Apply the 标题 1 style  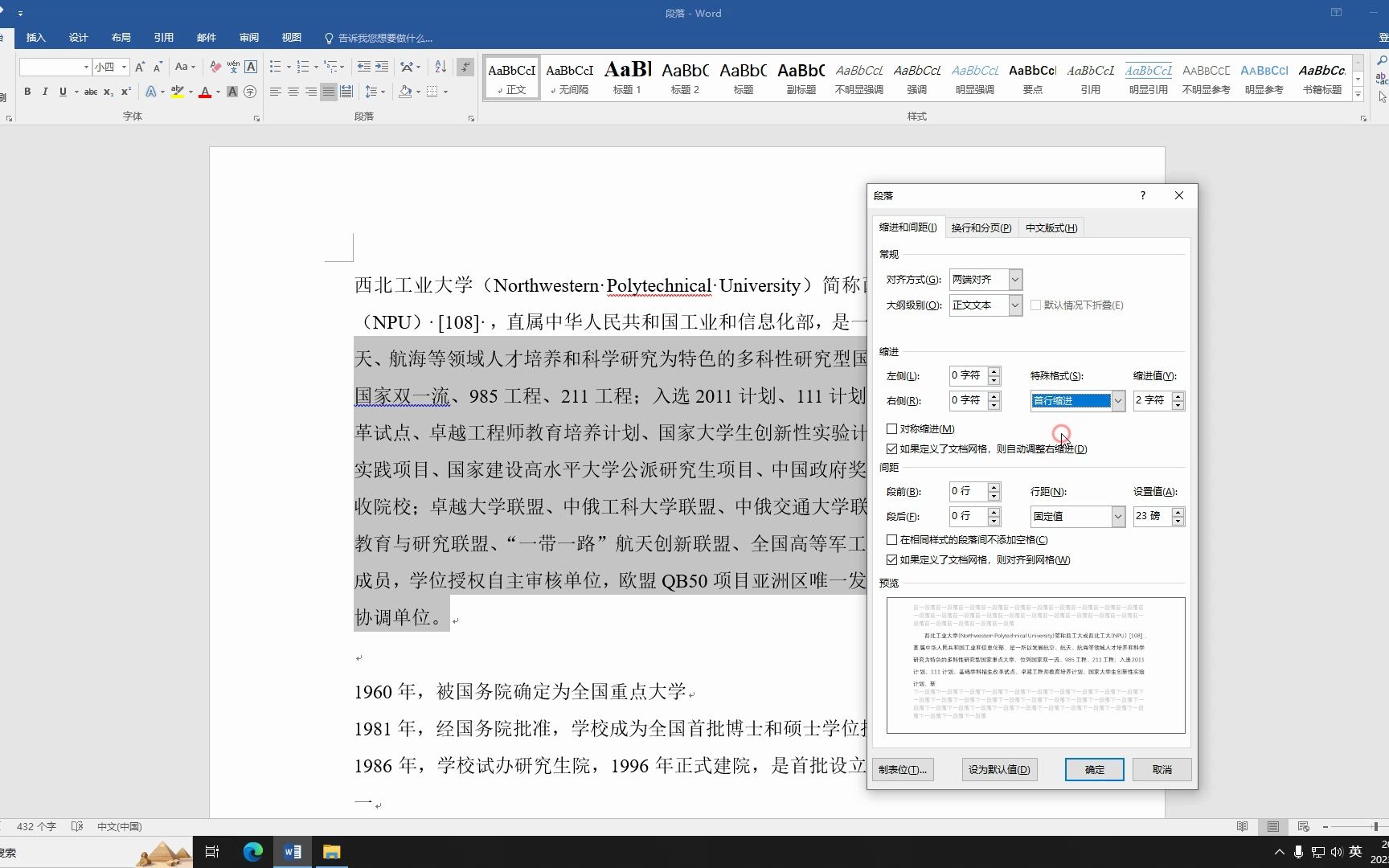click(x=627, y=78)
